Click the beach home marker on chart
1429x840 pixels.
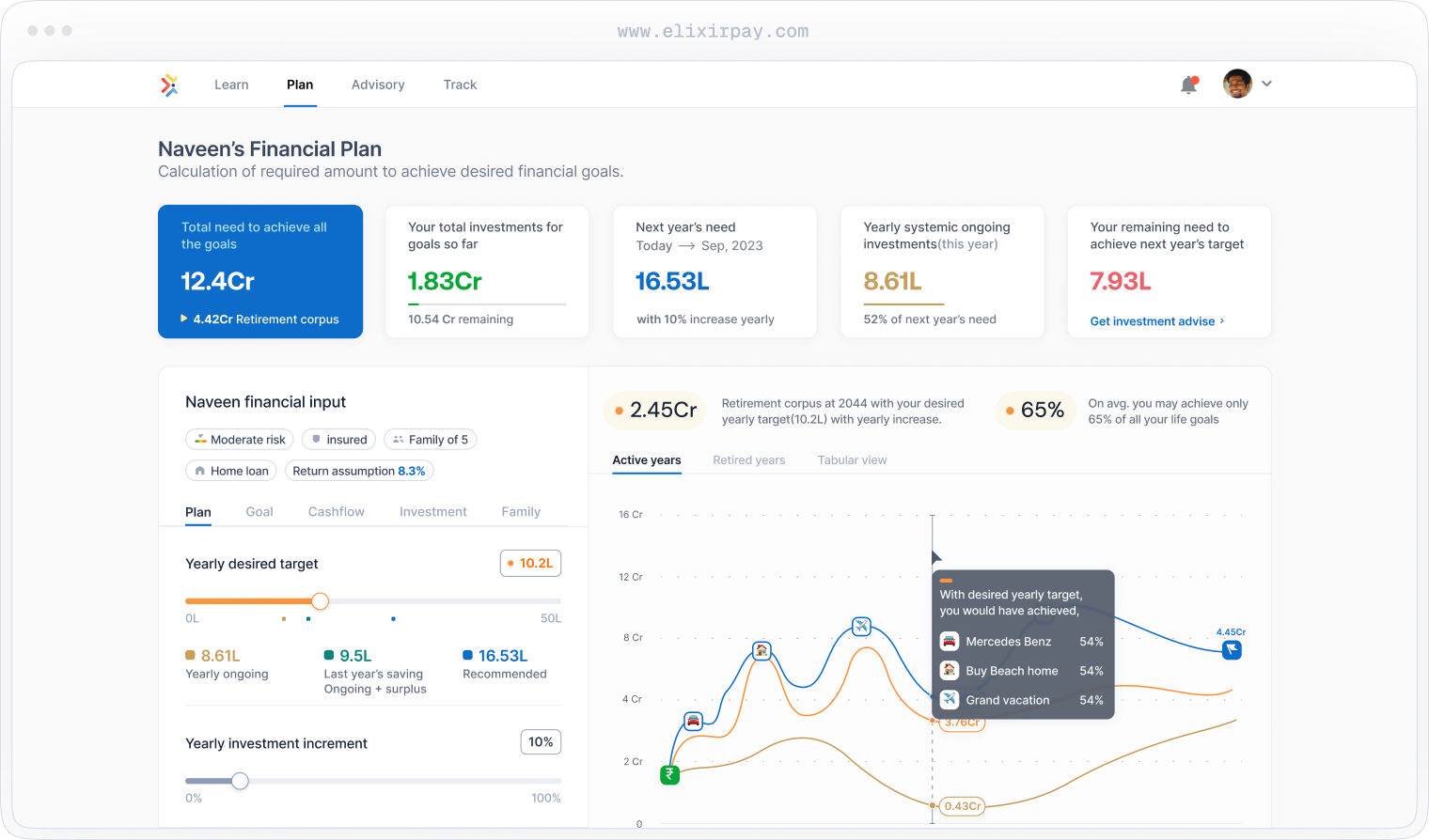[762, 650]
